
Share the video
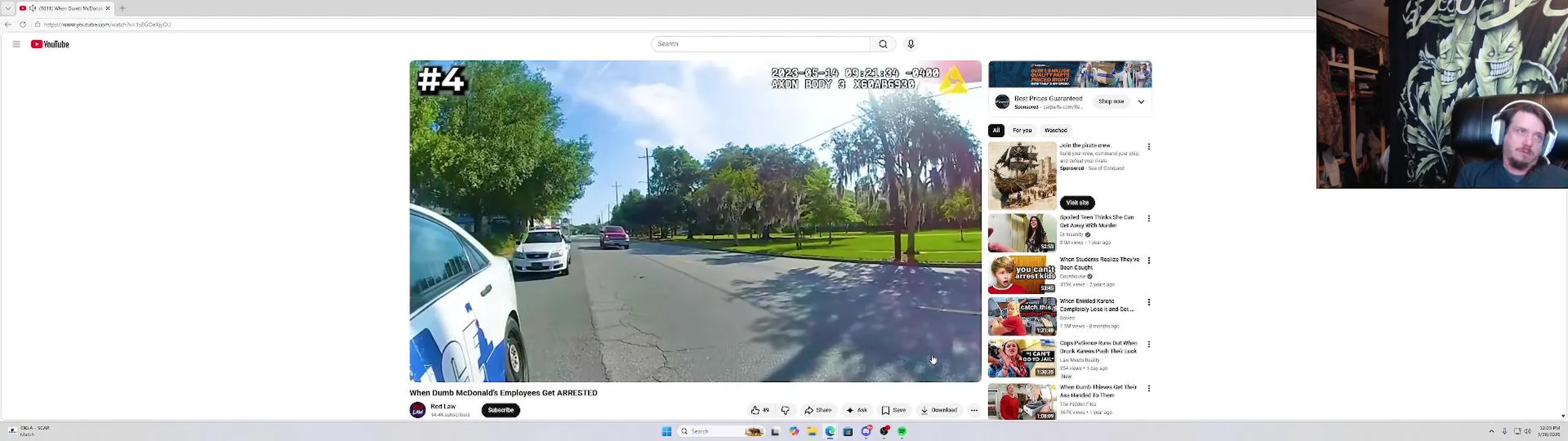click(x=818, y=410)
